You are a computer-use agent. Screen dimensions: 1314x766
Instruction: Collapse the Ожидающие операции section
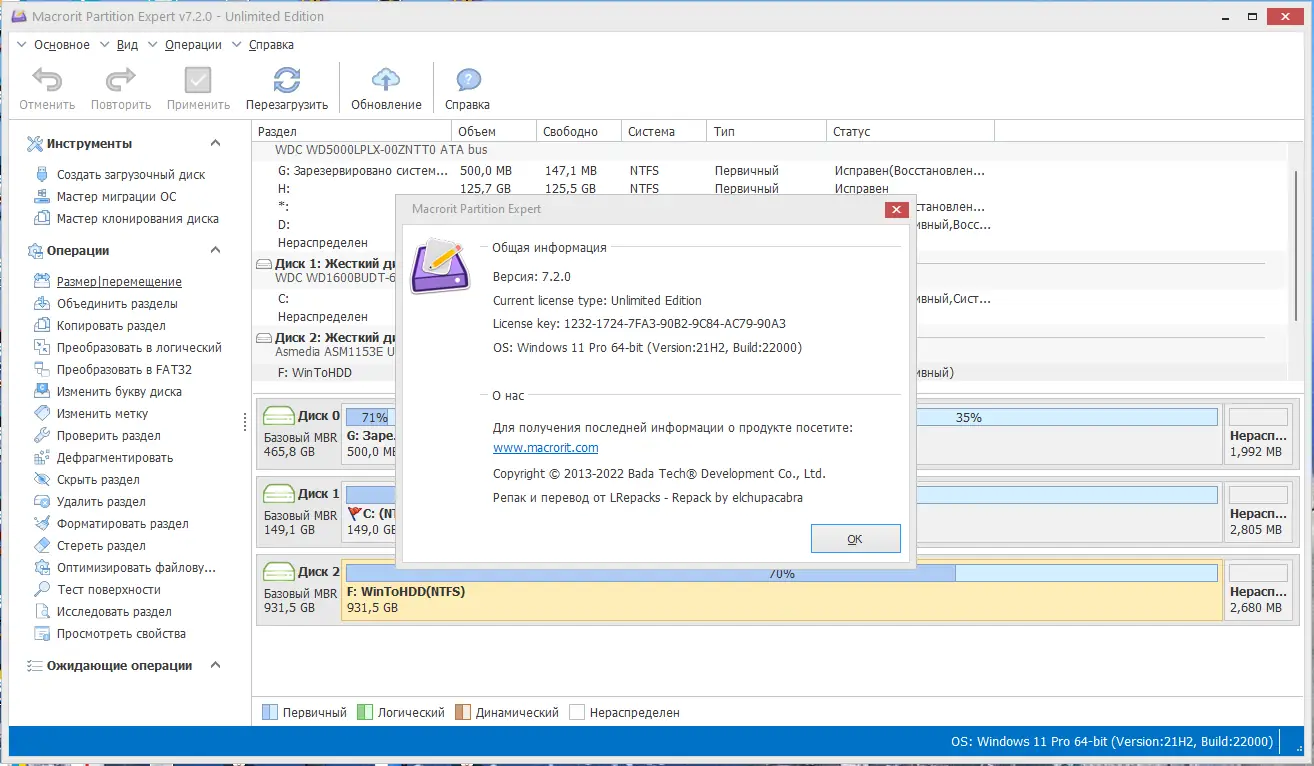coord(215,666)
